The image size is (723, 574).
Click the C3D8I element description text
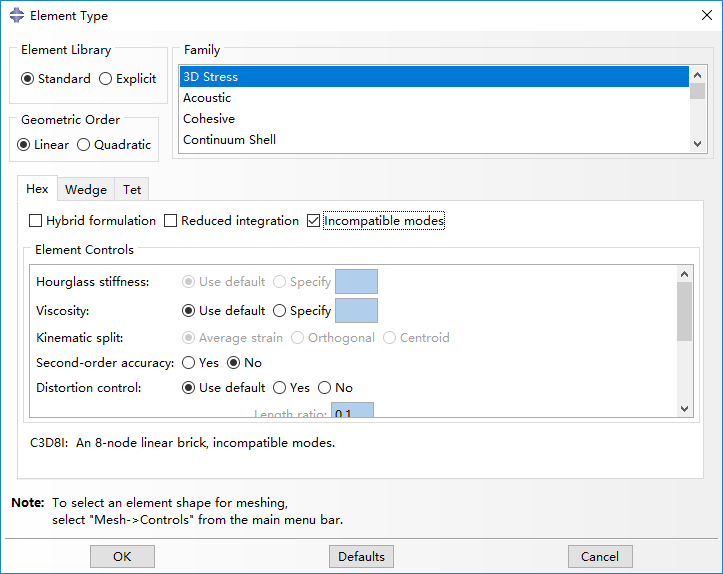click(x=182, y=443)
